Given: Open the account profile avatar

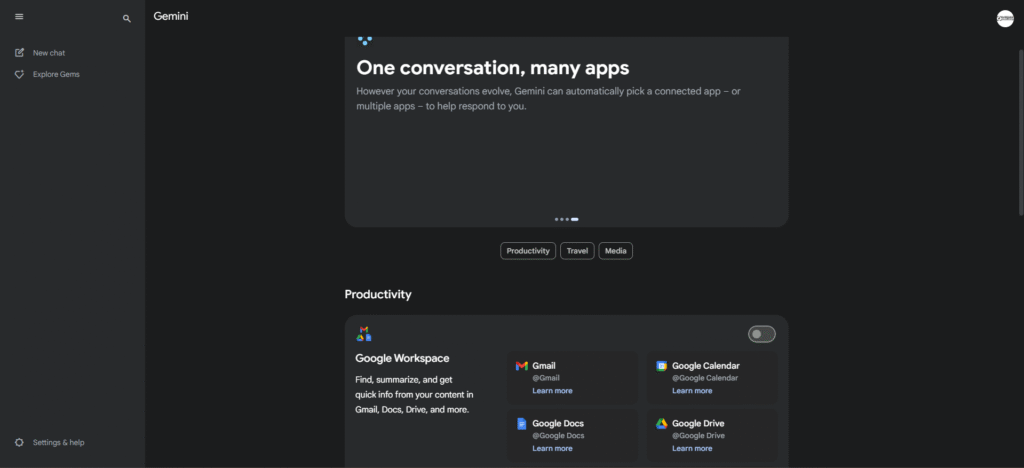Looking at the screenshot, I should pos(1005,19).
